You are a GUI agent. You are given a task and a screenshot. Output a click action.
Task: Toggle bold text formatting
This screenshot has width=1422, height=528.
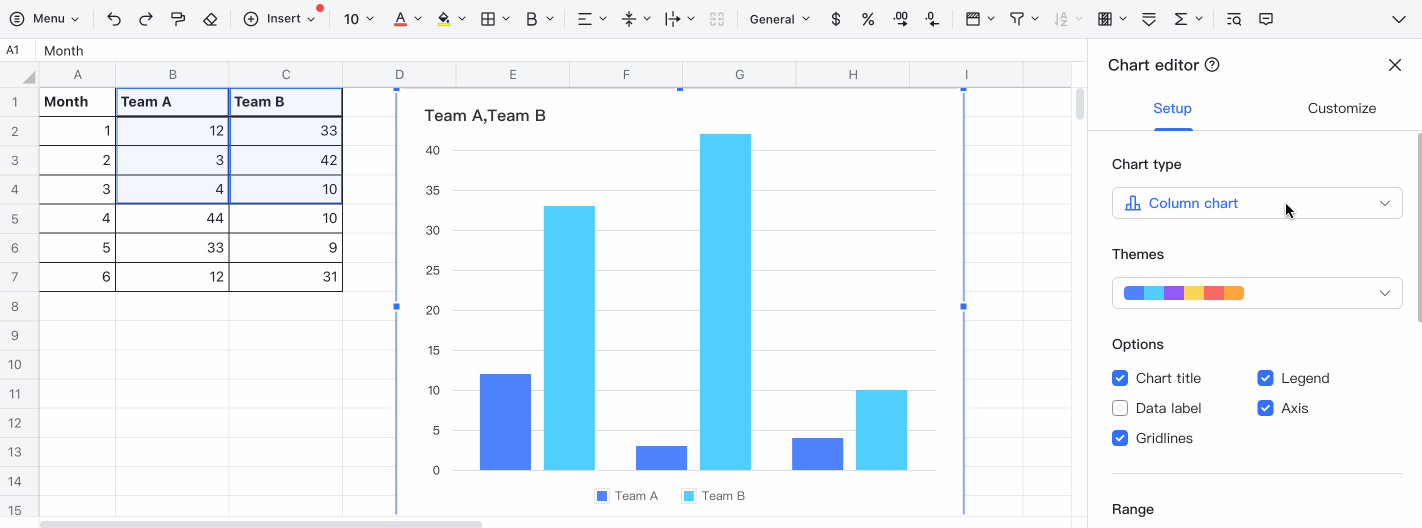click(531, 19)
